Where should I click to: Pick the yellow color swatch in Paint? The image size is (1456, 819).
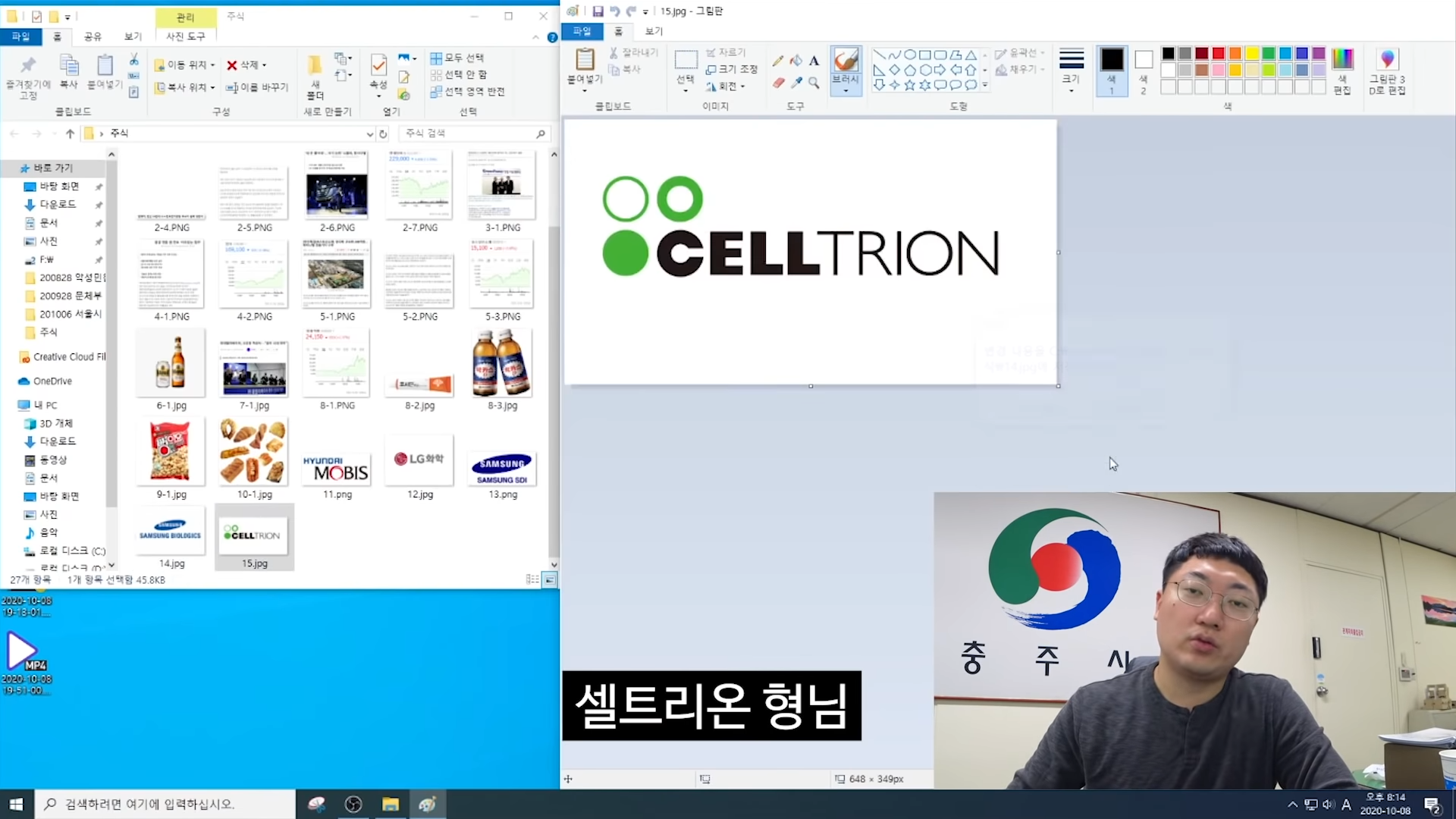coord(1252,53)
